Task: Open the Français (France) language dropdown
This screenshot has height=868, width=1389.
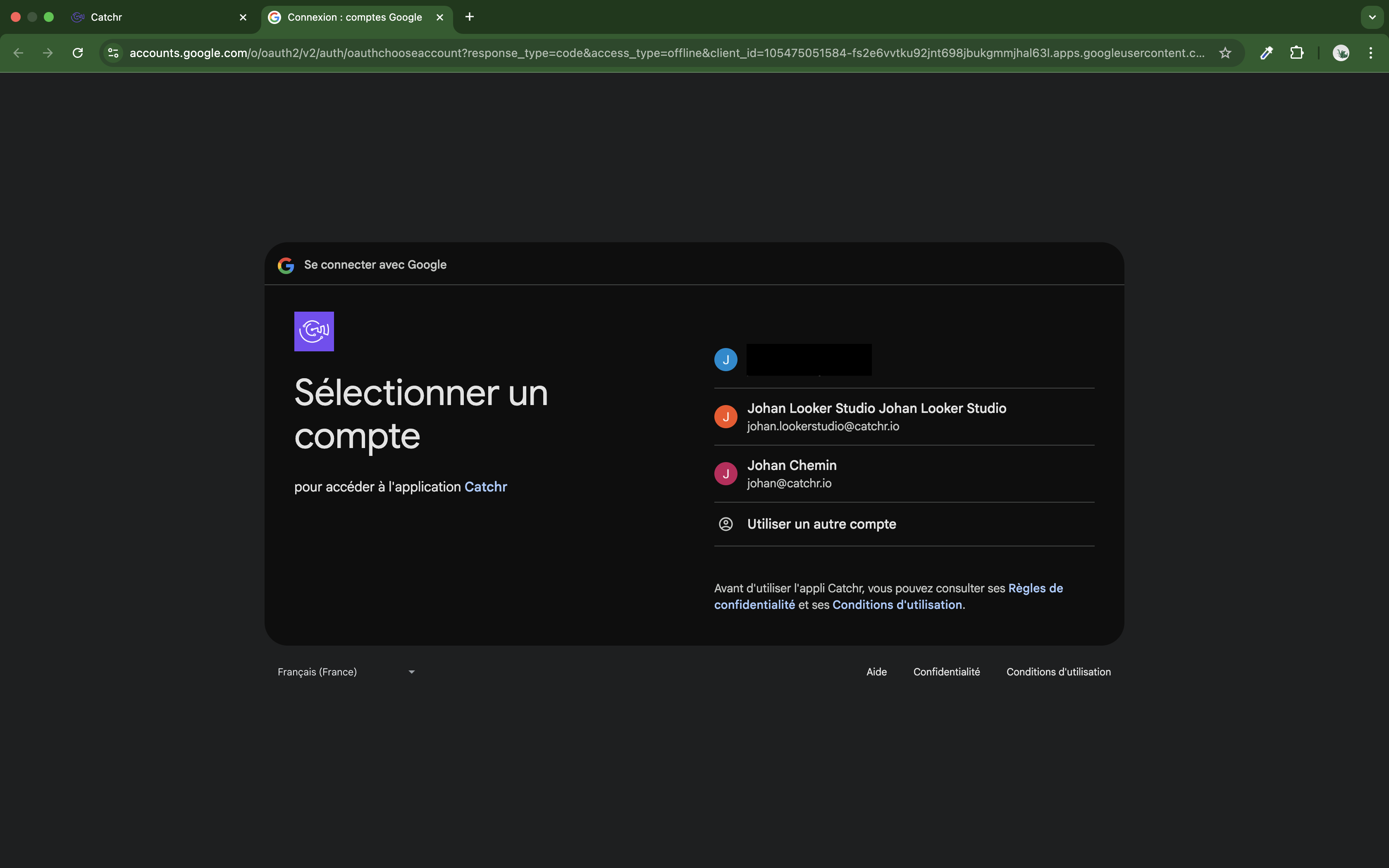Action: pos(346,672)
